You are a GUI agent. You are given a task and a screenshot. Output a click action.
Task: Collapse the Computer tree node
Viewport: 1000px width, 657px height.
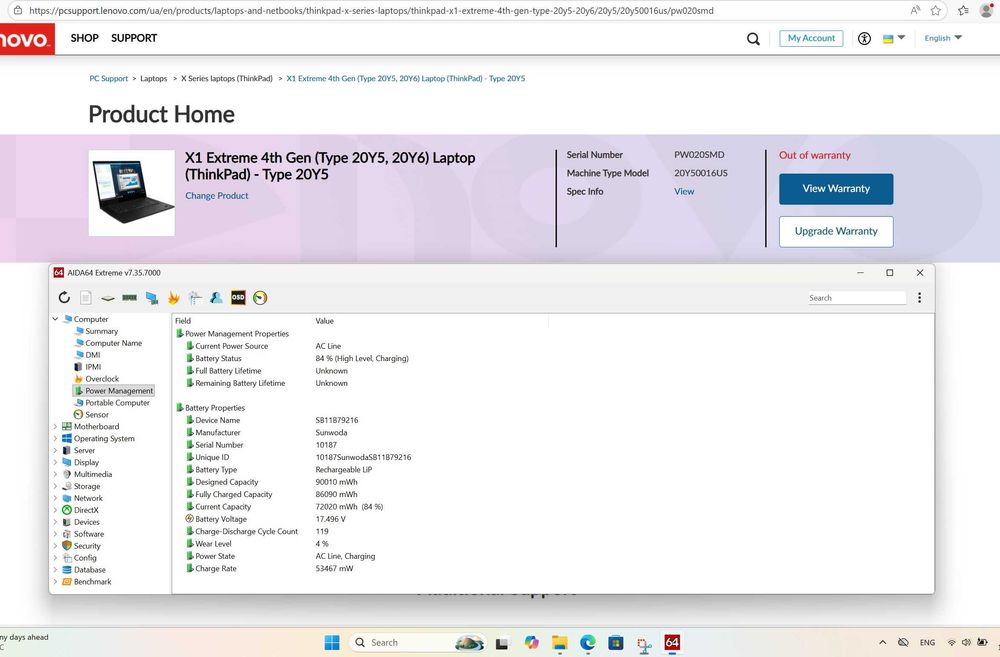click(x=55, y=318)
